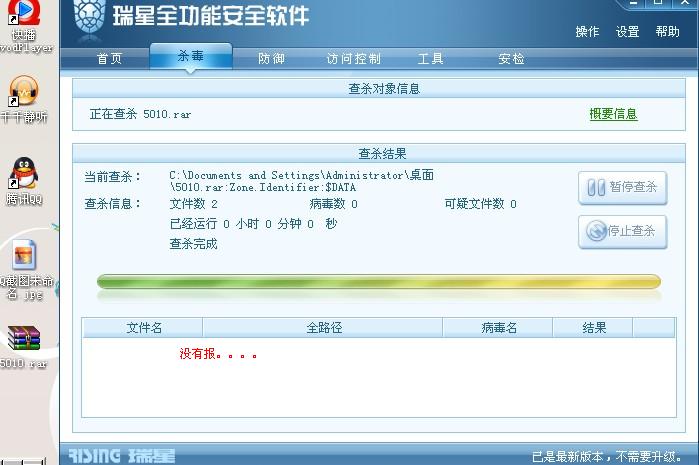Switch to the 安检 tab
The image size is (699, 465).
tap(511, 58)
